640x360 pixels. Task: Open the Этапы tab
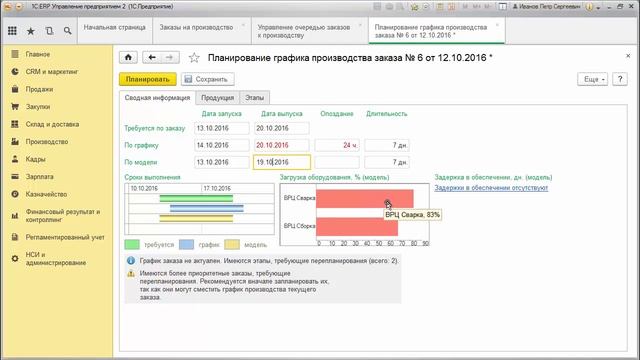254,98
